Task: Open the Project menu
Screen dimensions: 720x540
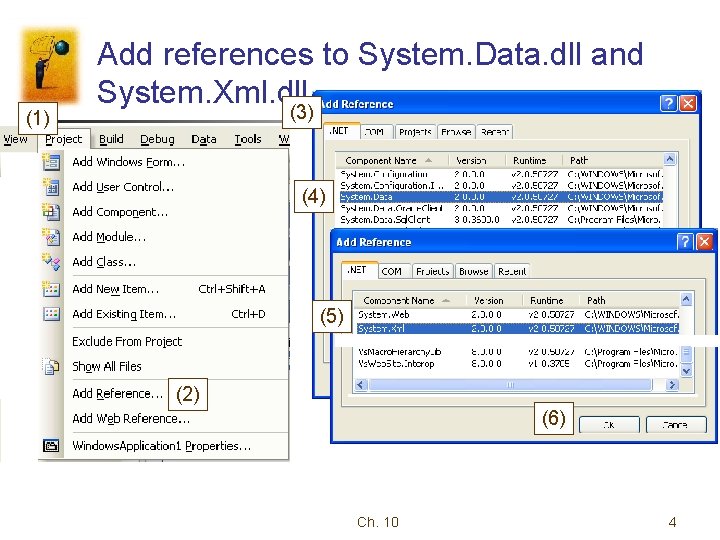Action: coord(63,139)
